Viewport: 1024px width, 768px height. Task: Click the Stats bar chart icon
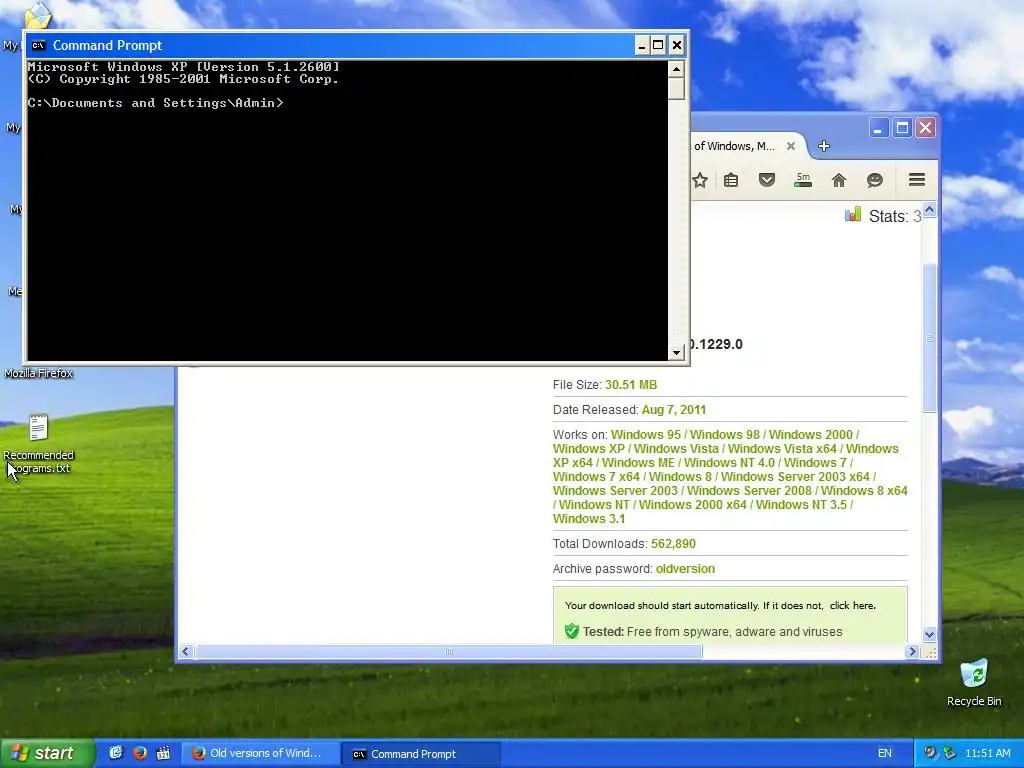(x=853, y=215)
